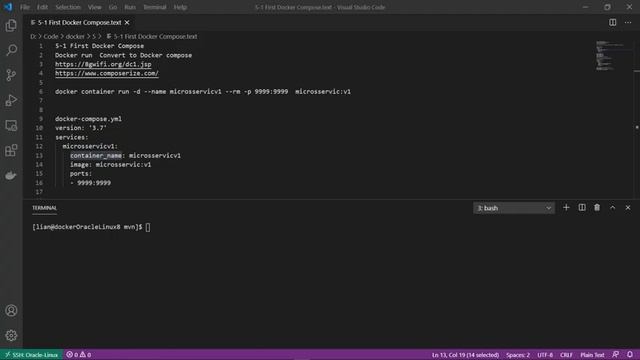Open the Docker view icon
Screen dimensions: 640x360
11,176
